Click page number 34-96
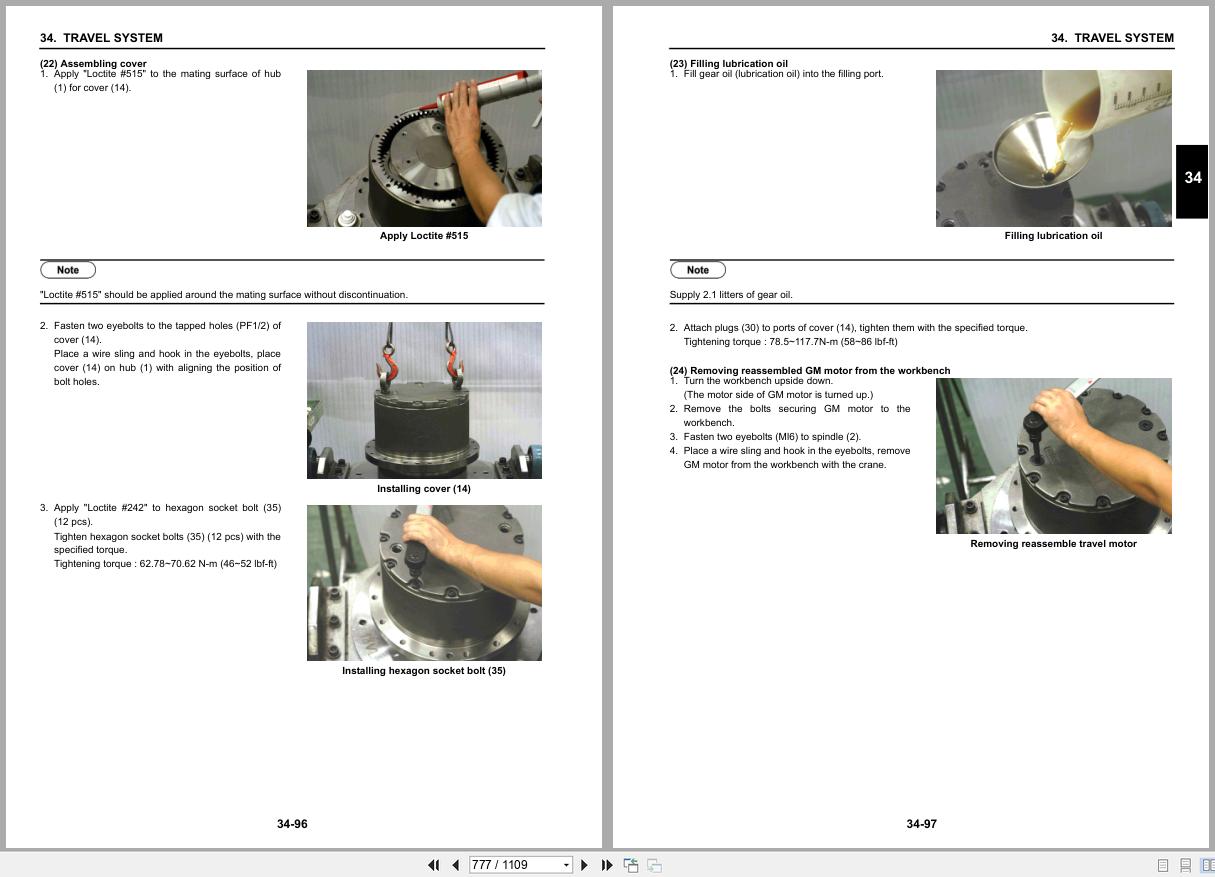The image size is (1215, 877). coord(292,824)
